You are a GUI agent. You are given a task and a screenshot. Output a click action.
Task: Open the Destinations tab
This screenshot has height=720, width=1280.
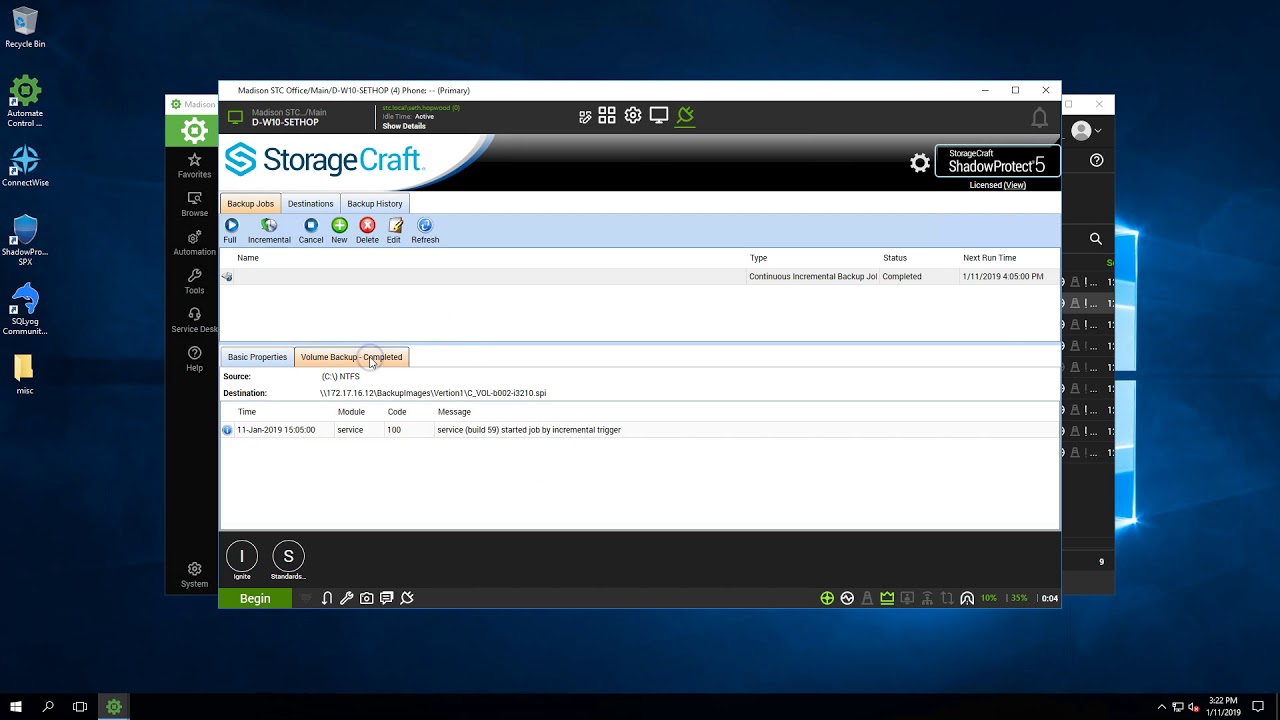(x=310, y=204)
